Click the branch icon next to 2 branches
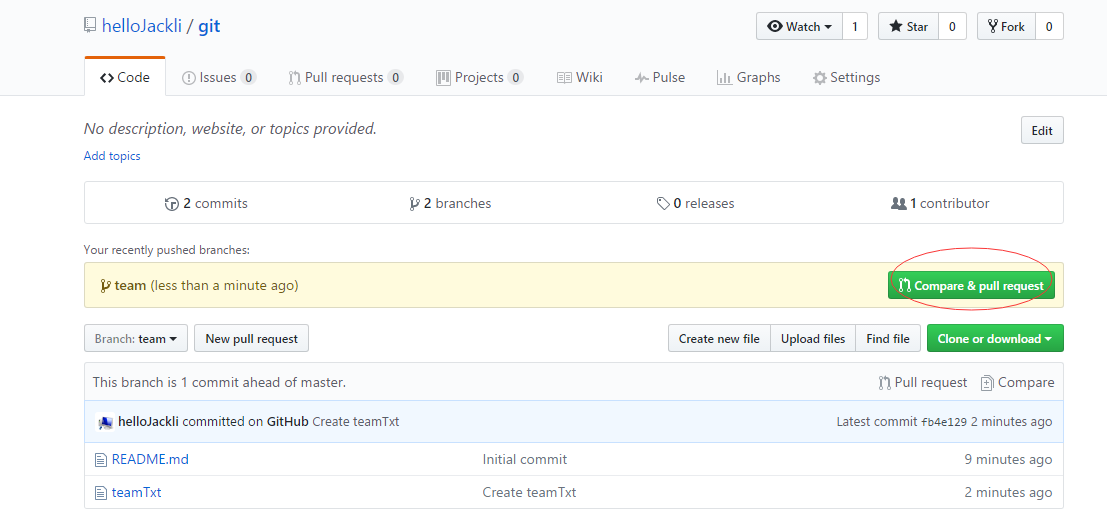The image size is (1107, 511). pos(414,204)
